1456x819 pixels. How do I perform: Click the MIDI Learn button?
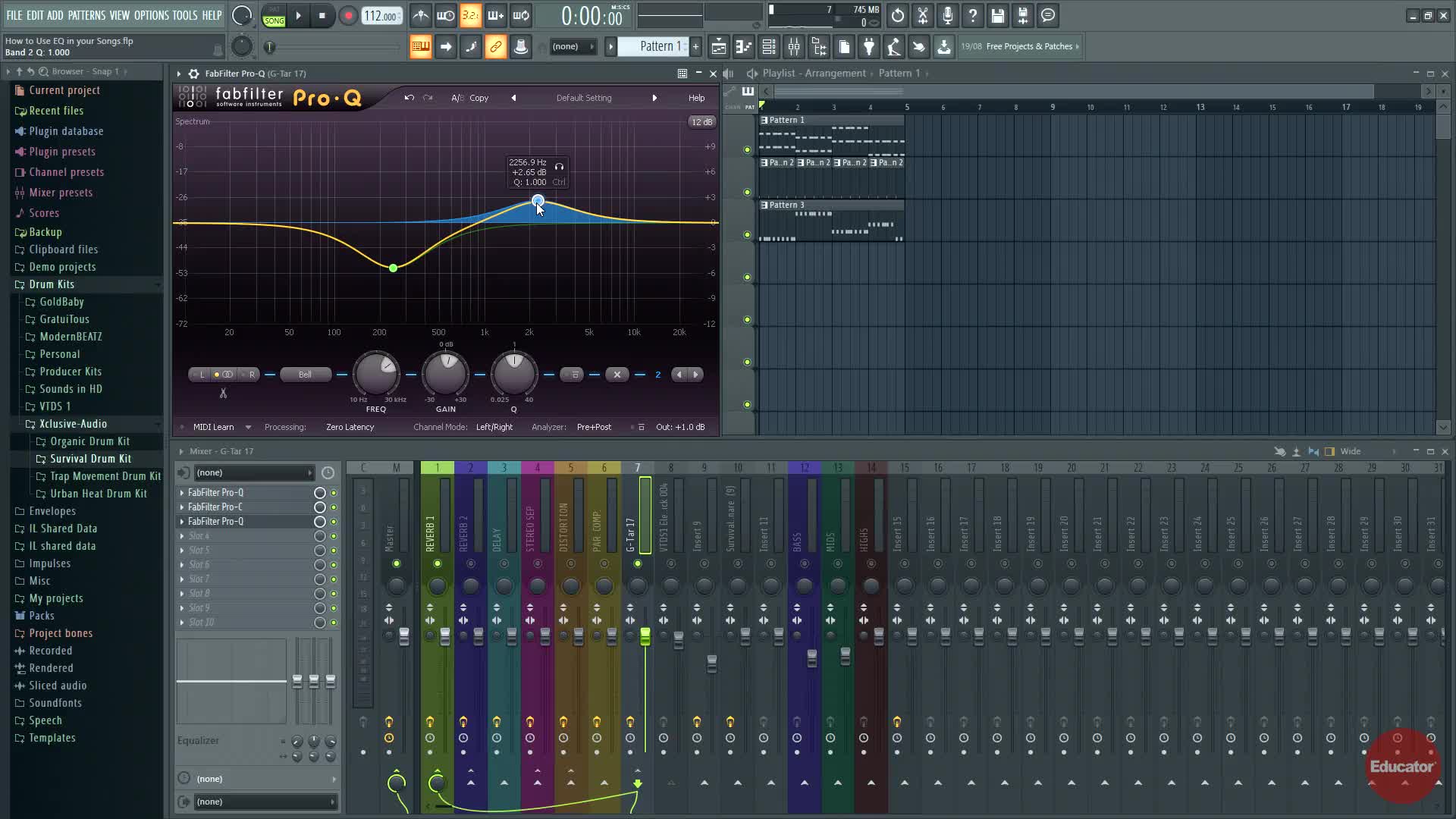[x=213, y=427]
